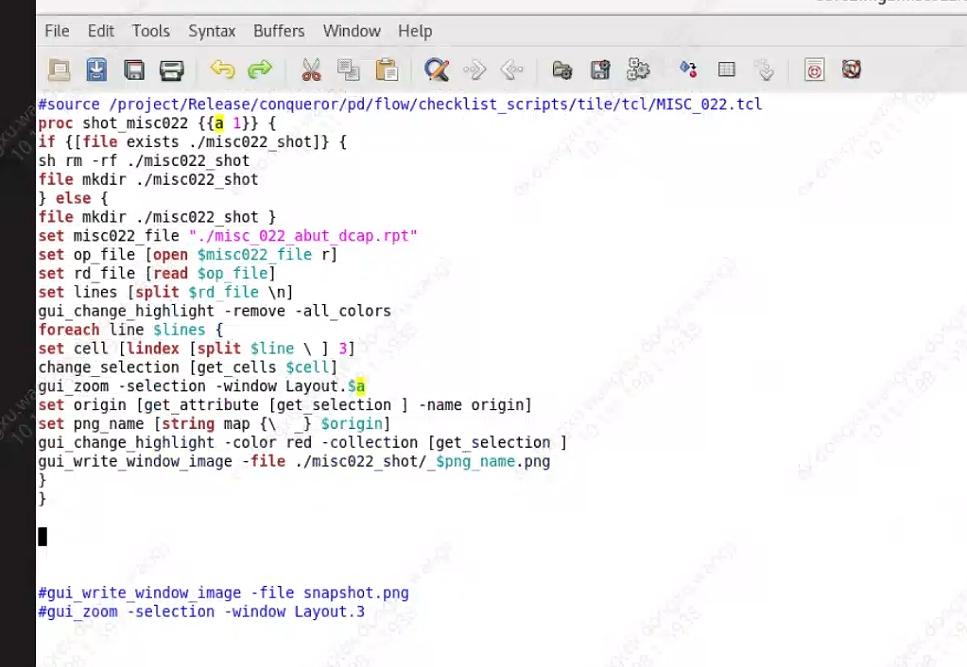Paste from clipboard icon
This screenshot has width=967, height=667.
point(386,70)
